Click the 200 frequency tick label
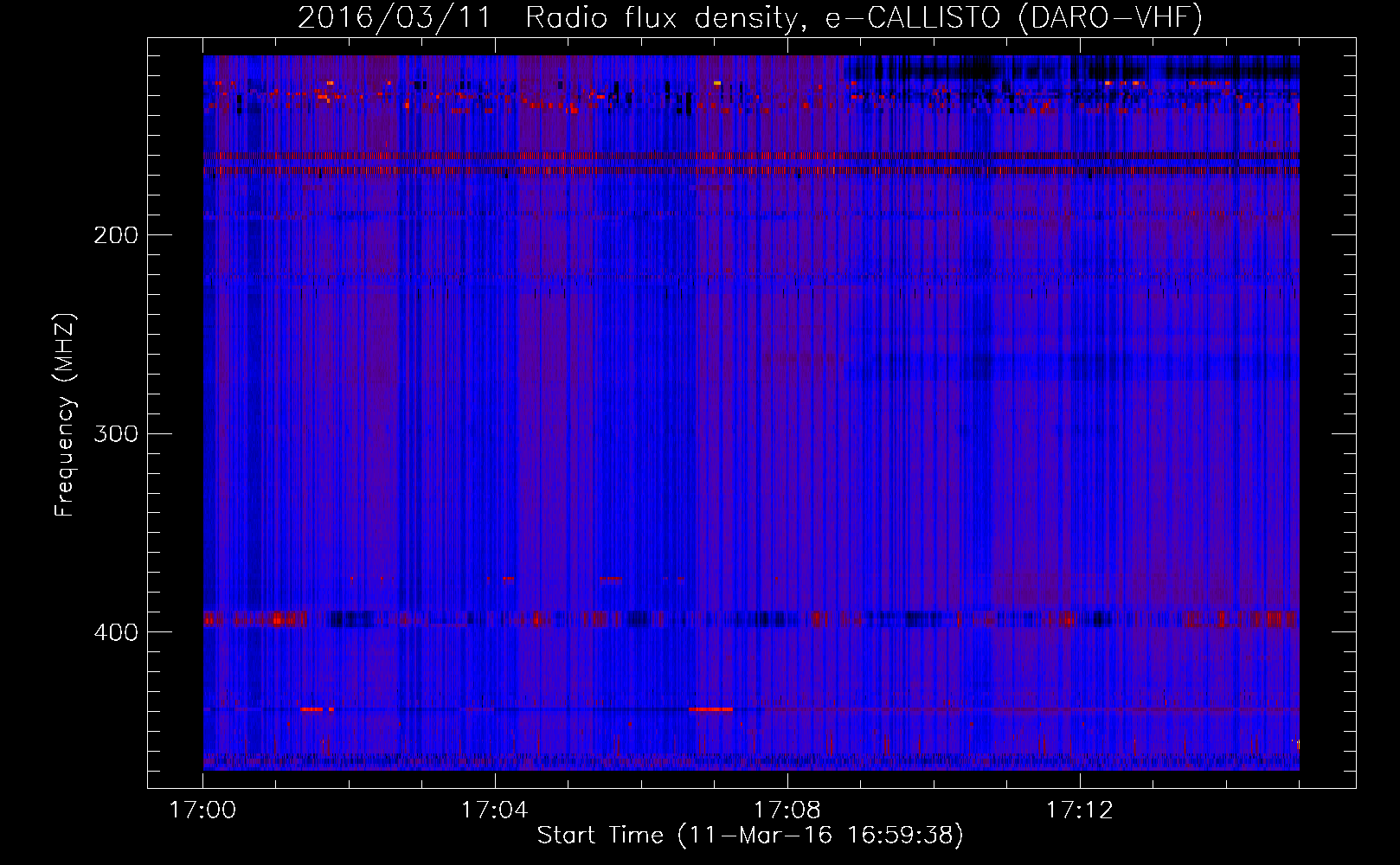The width and height of the screenshot is (1400, 865). [115, 235]
